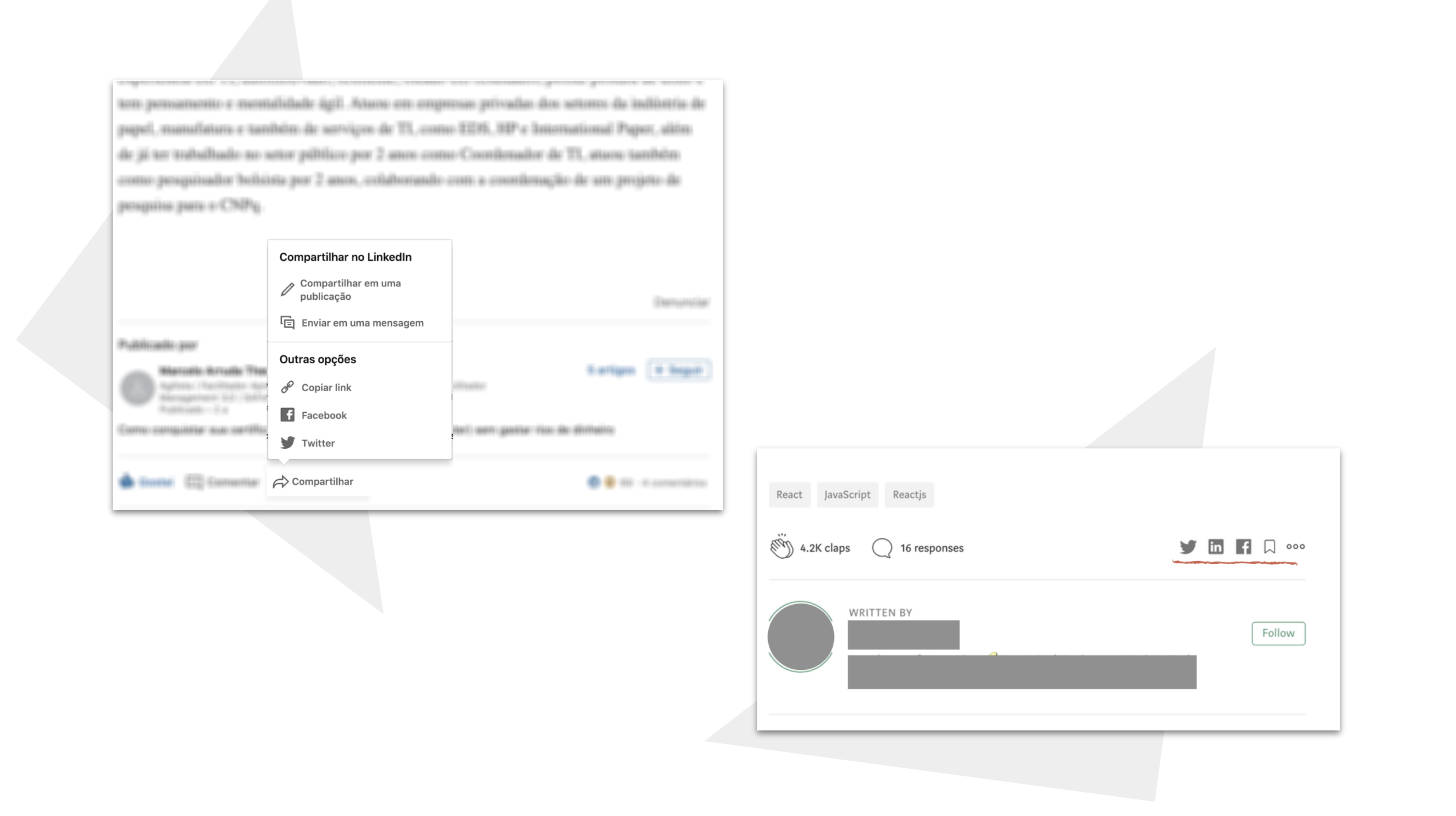
Task: Click the Twitter share icon on Medium
Action: pyautogui.click(x=1188, y=546)
